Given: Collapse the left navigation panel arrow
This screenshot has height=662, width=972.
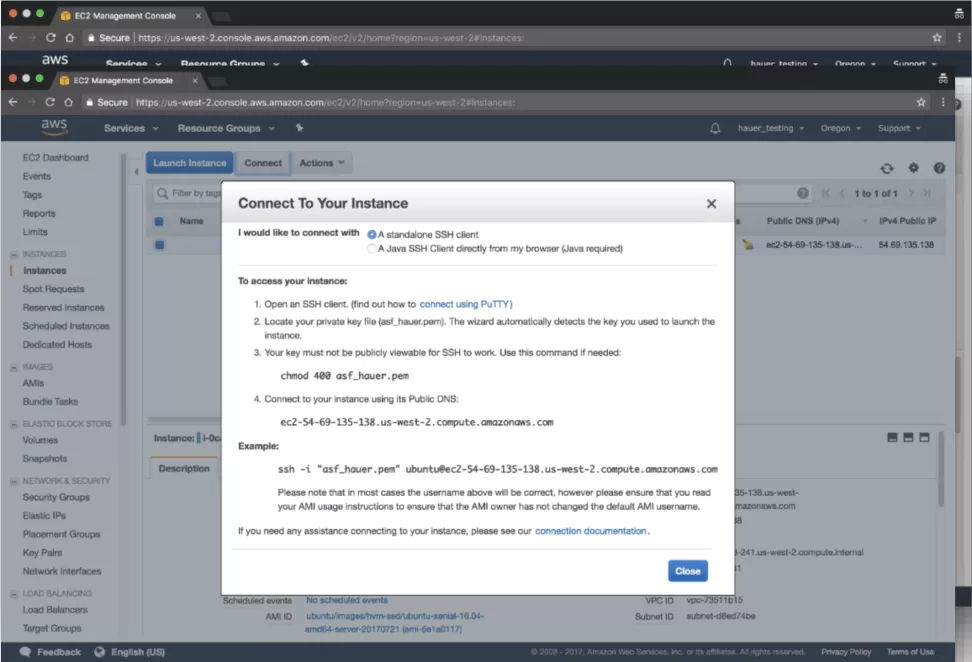Looking at the screenshot, I should 136,172.
